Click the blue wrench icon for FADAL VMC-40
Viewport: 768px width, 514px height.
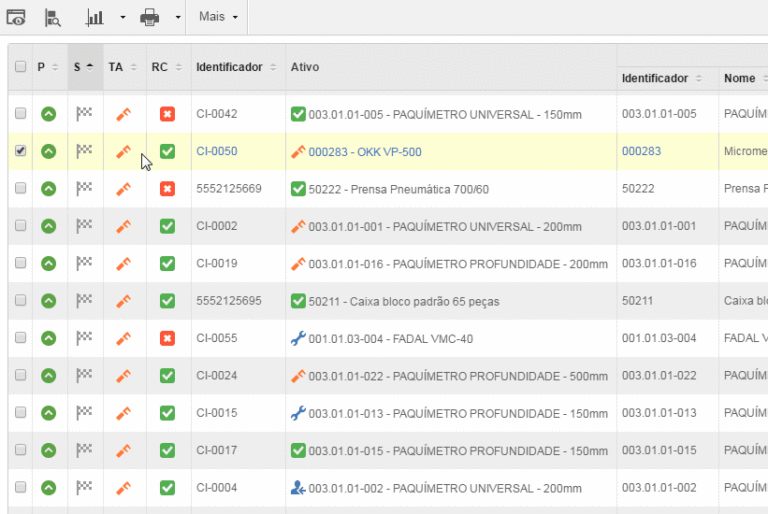(297, 339)
